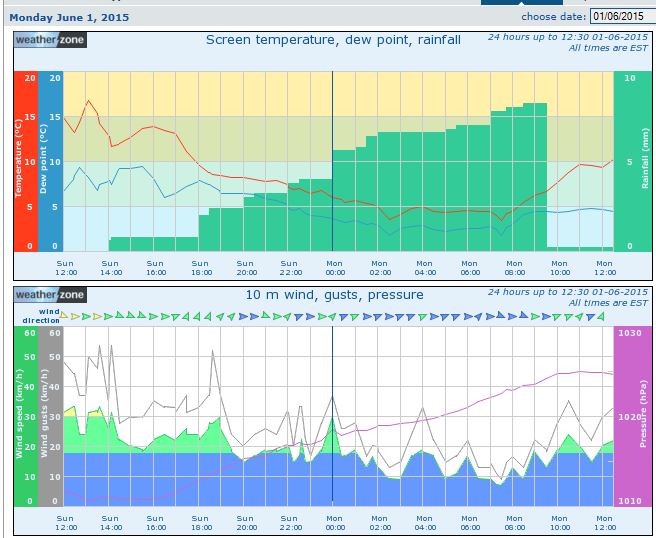
Task: Select the red Temperature axis bar
Action: [x=25, y=161]
